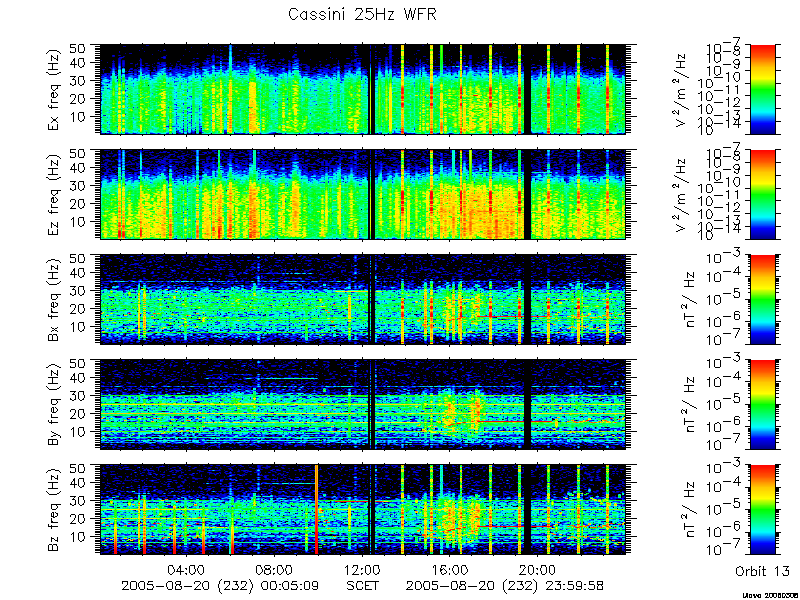
Task: Click the Bz spectrogram panel
Action: point(363,510)
